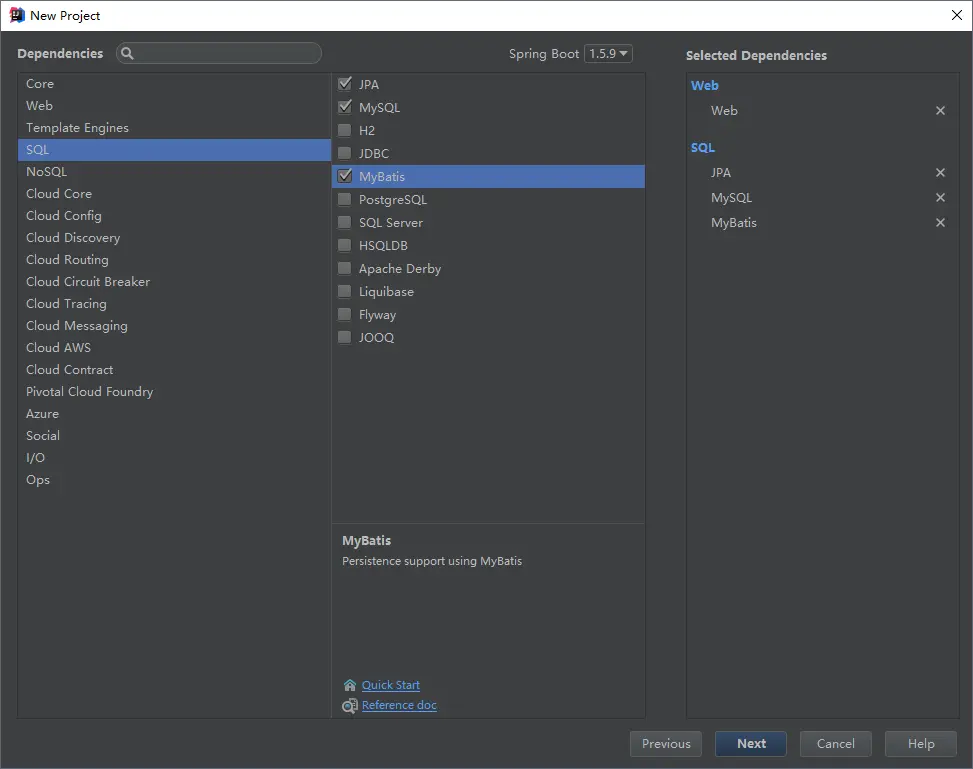Uncheck the JPA dependency checkbox
973x769 pixels.
click(x=344, y=84)
